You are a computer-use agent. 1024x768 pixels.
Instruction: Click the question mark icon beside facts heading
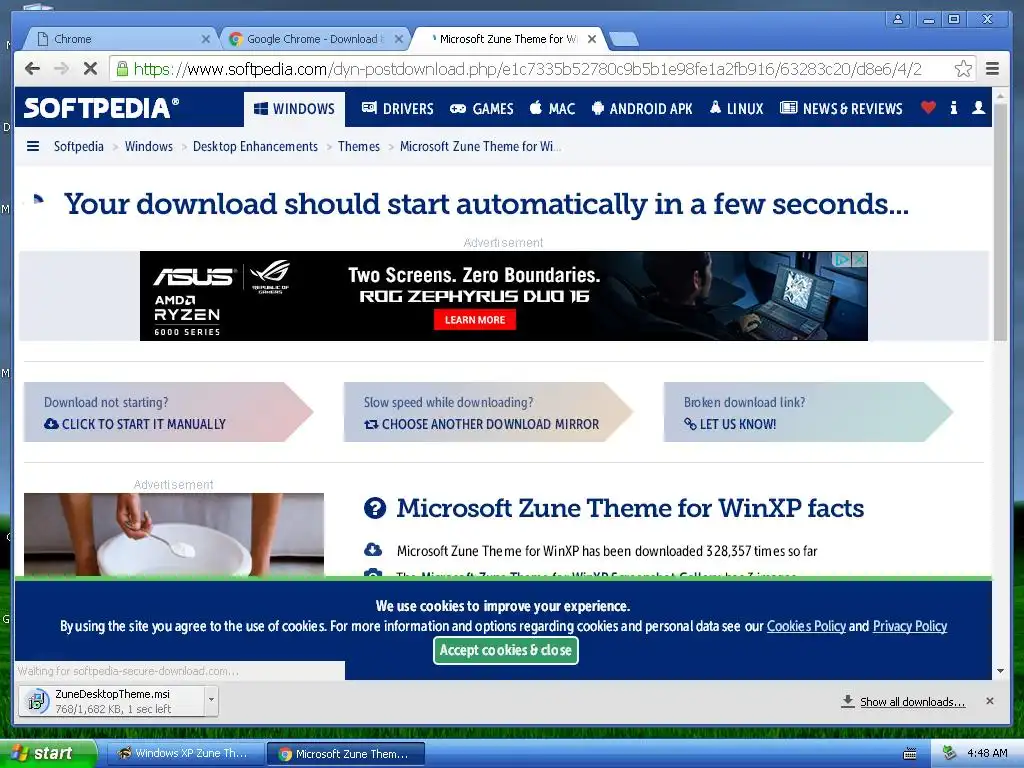click(x=375, y=507)
